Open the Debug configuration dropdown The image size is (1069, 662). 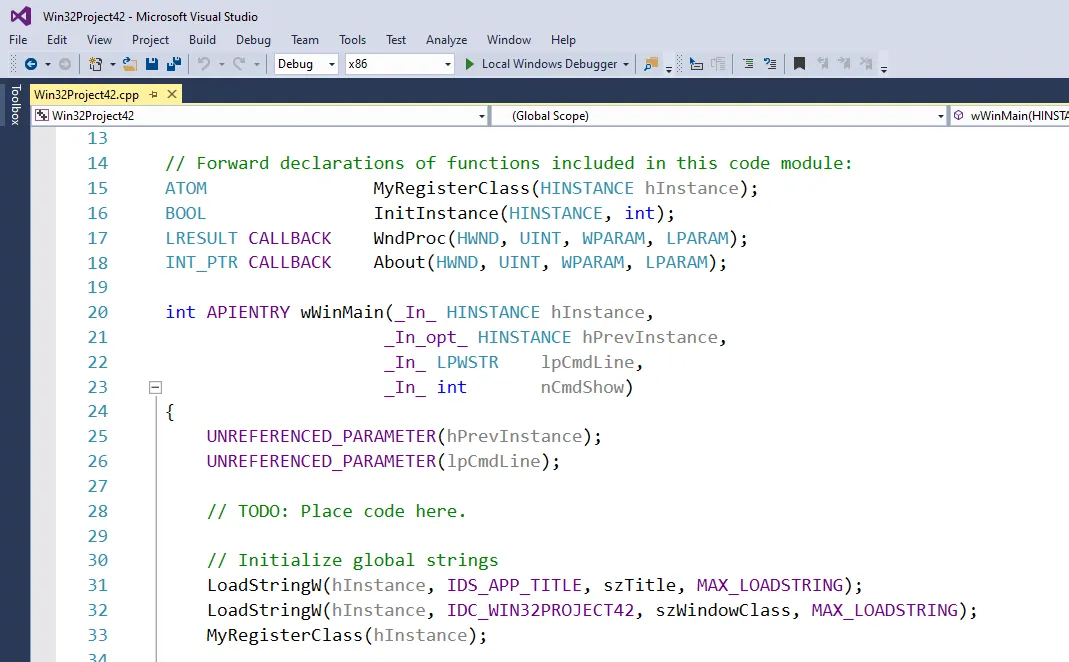coord(305,64)
